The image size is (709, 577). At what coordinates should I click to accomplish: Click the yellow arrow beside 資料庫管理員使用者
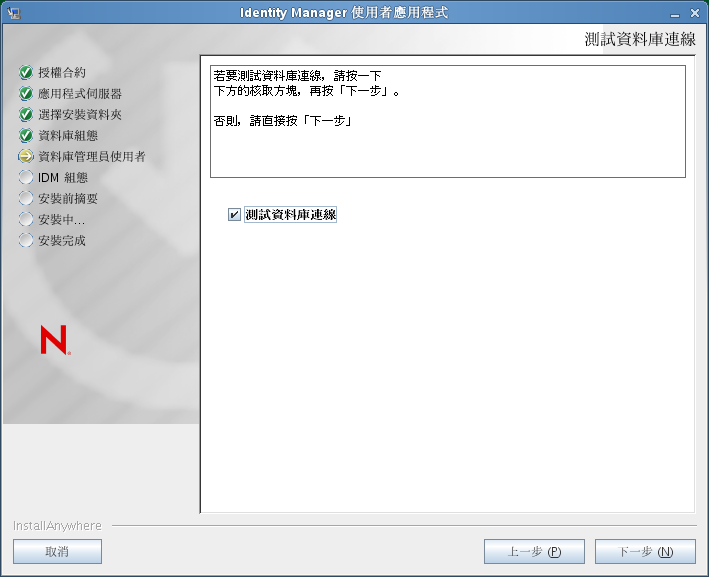coord(26,156)
